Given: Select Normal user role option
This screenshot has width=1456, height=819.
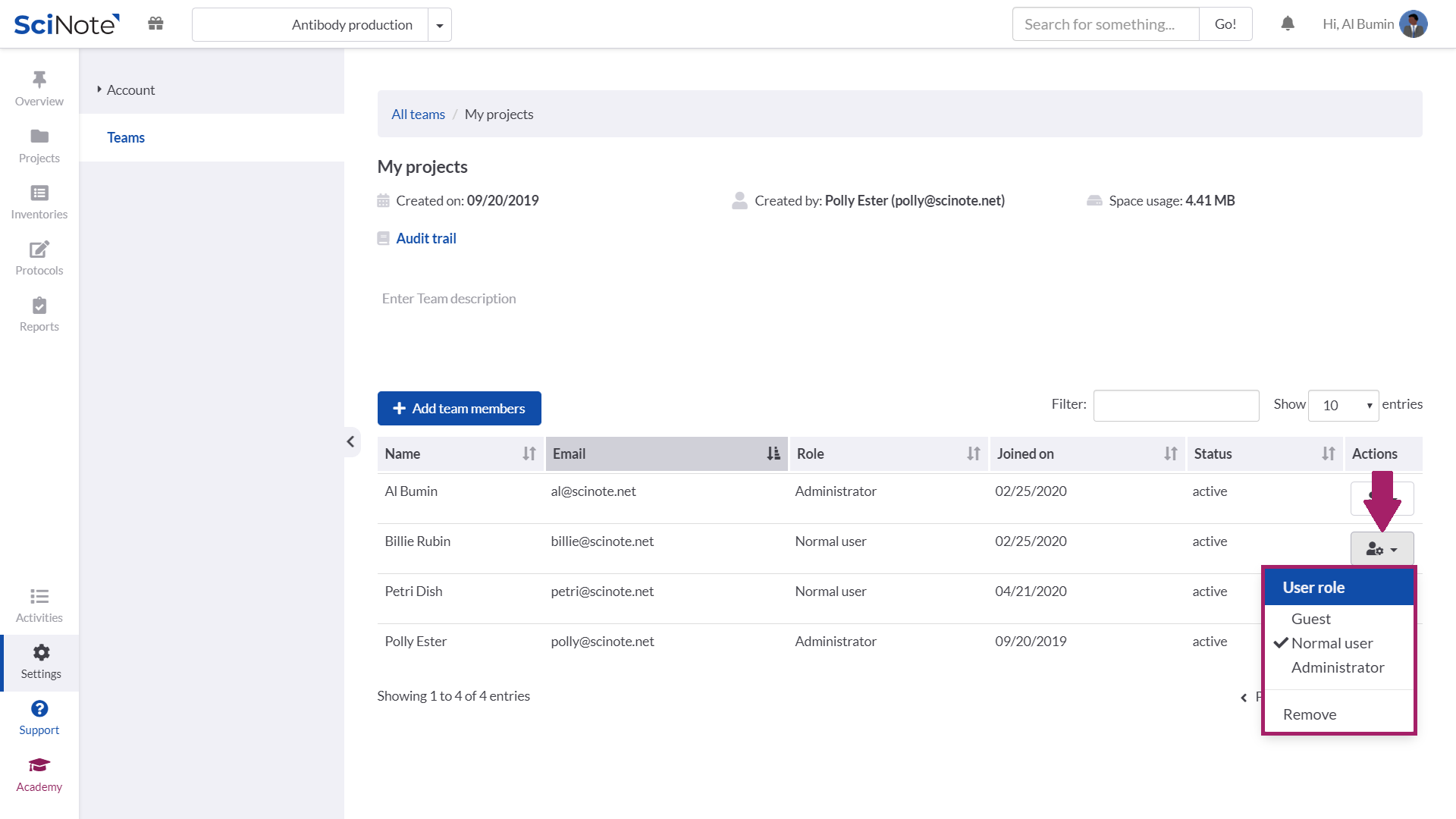Looking at the screenshot, I should pyautogui.click(x=1332, y=642).
